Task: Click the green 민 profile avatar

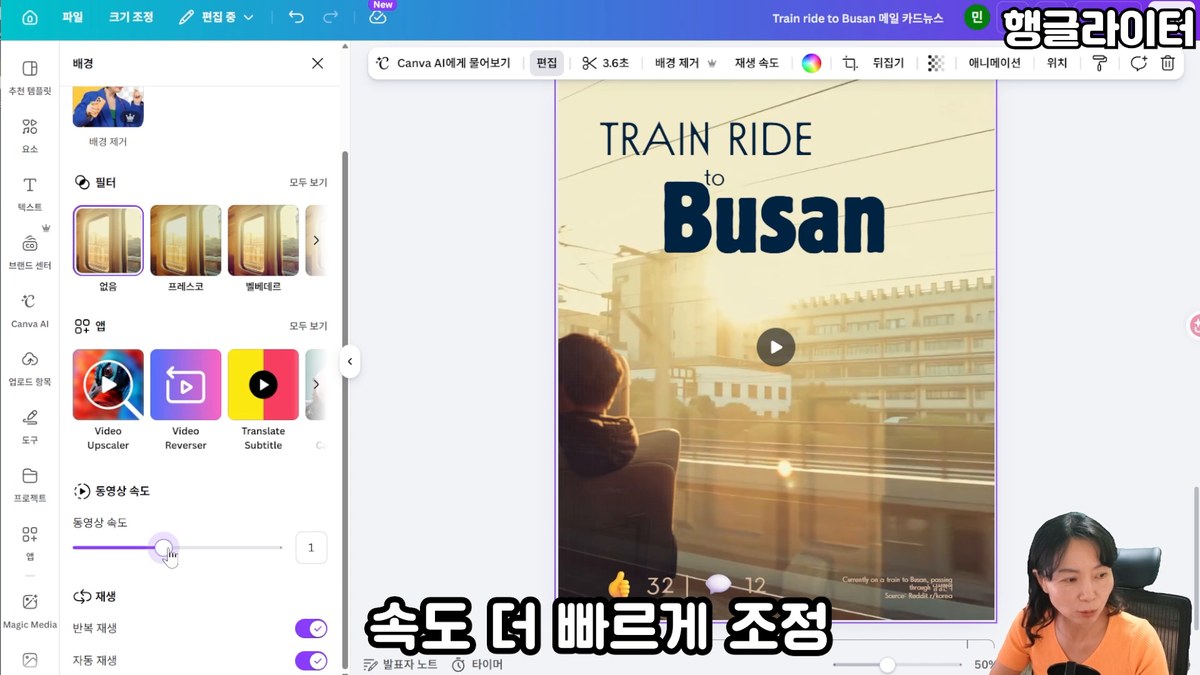Action: coord(976,18)
